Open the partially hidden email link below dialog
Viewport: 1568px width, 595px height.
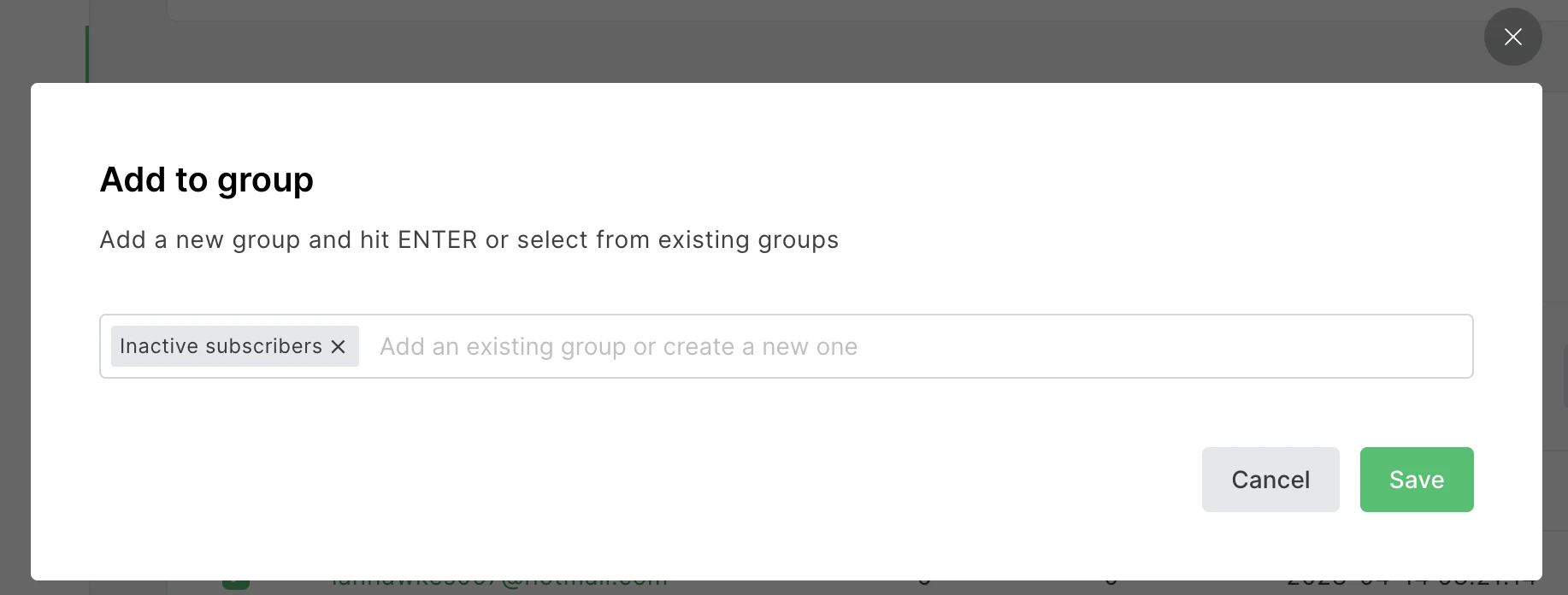(x=499, y=585)
